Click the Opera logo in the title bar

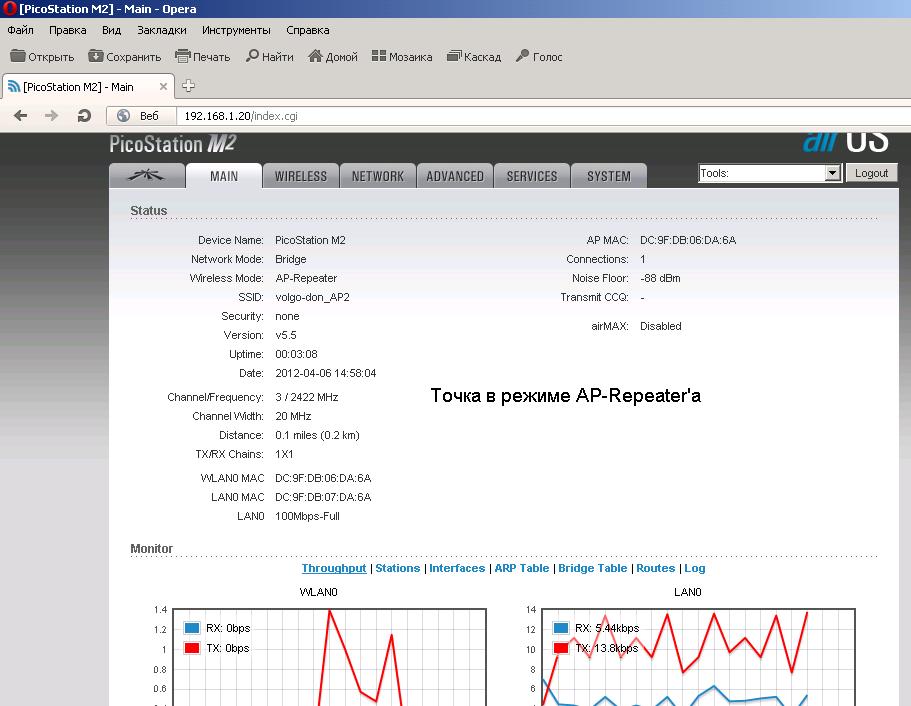pos(9,9)
